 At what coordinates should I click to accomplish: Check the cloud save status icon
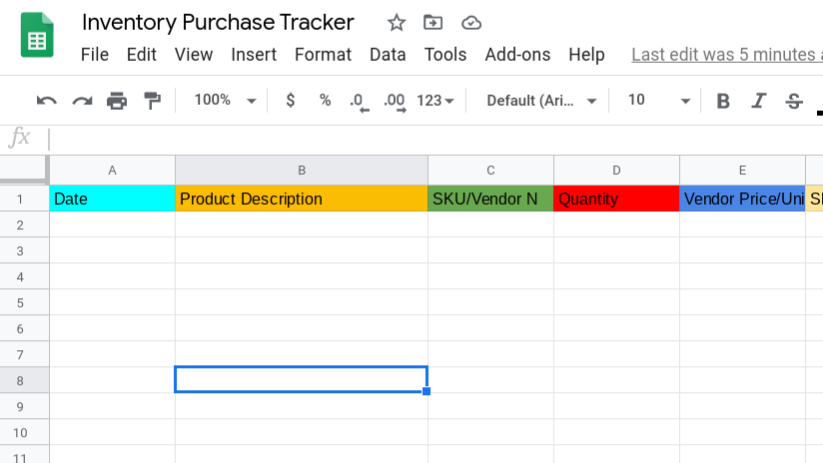point(471,23)
